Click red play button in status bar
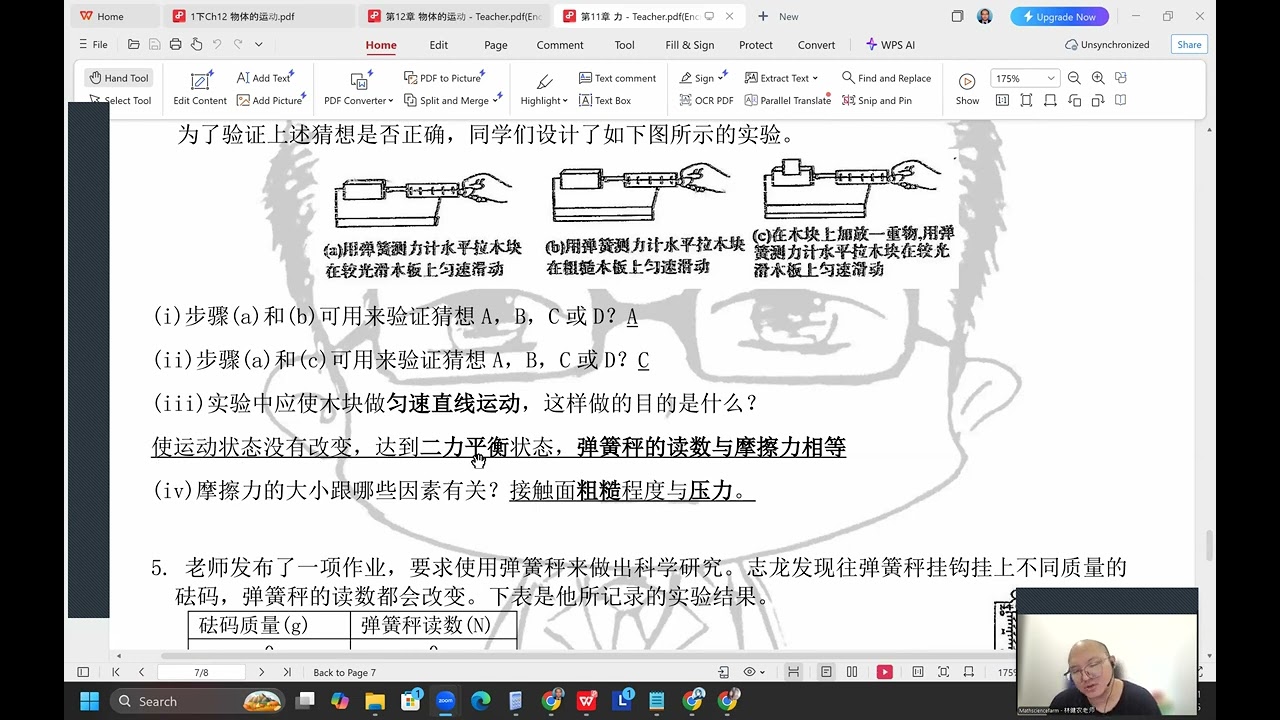This screenshot has width=1280, height=720. pos(885,672)
